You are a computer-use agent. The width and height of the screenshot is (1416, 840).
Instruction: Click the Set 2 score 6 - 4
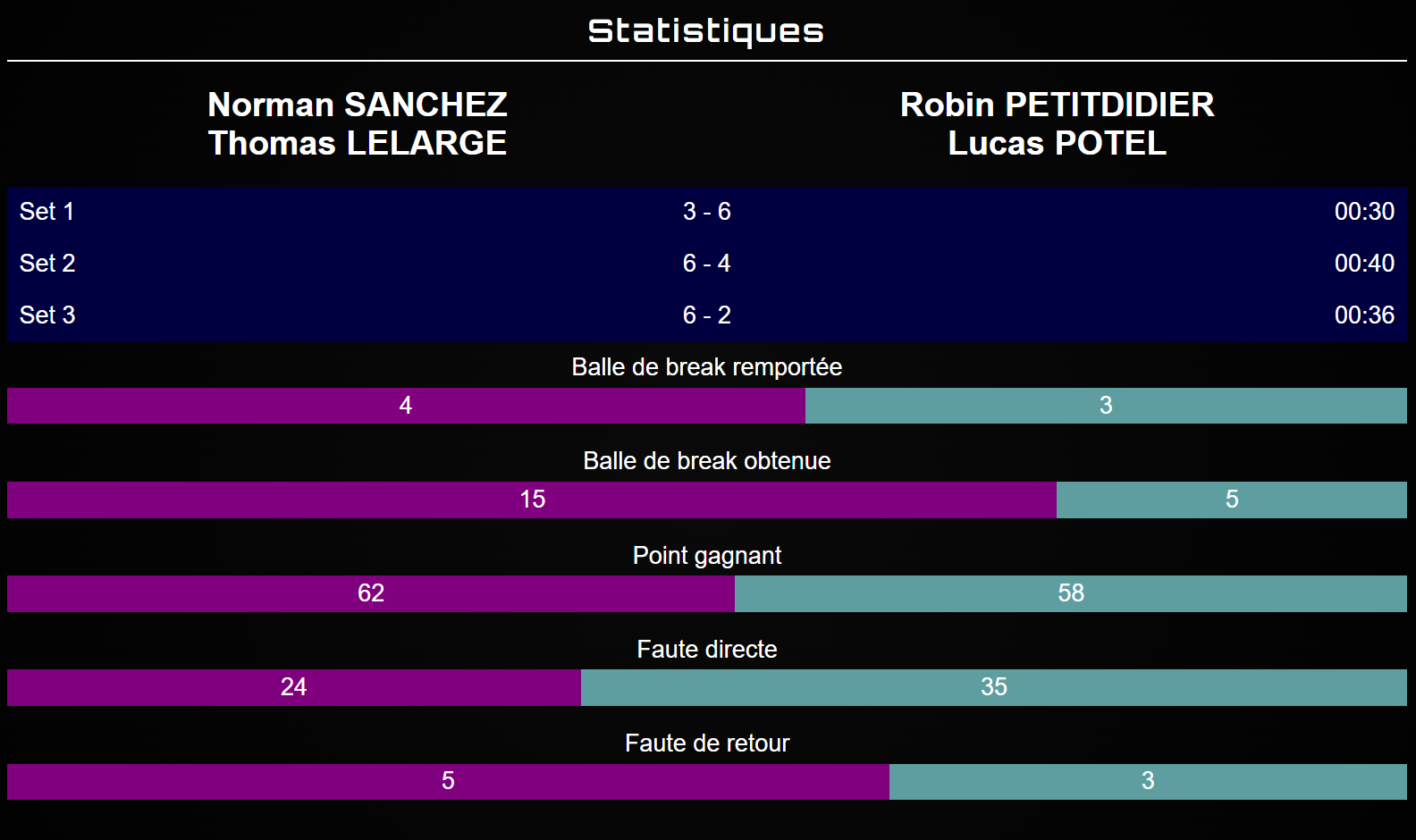706,264
